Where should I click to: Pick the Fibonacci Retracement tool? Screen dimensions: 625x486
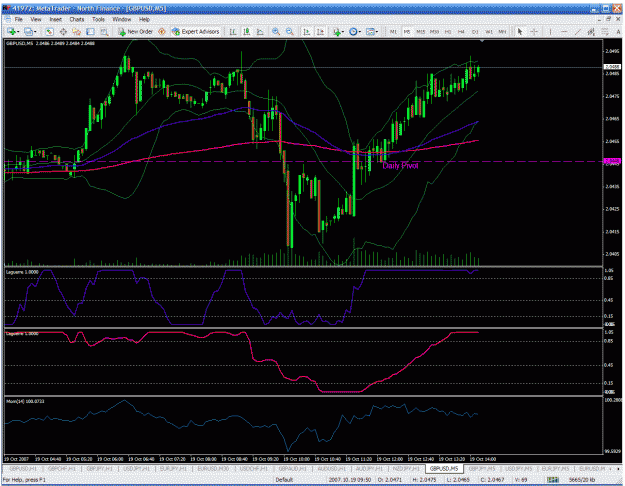605,31
